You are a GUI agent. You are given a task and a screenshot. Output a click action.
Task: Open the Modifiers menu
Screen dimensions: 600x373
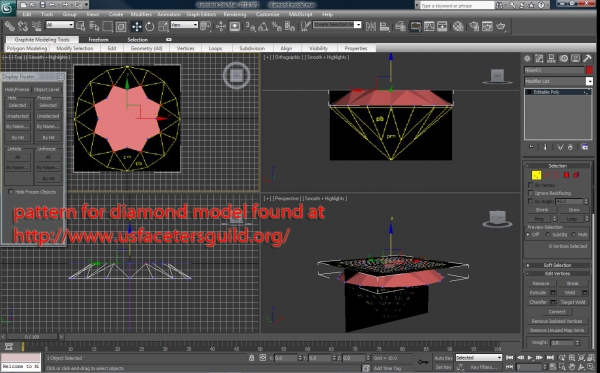coord(141,14)
